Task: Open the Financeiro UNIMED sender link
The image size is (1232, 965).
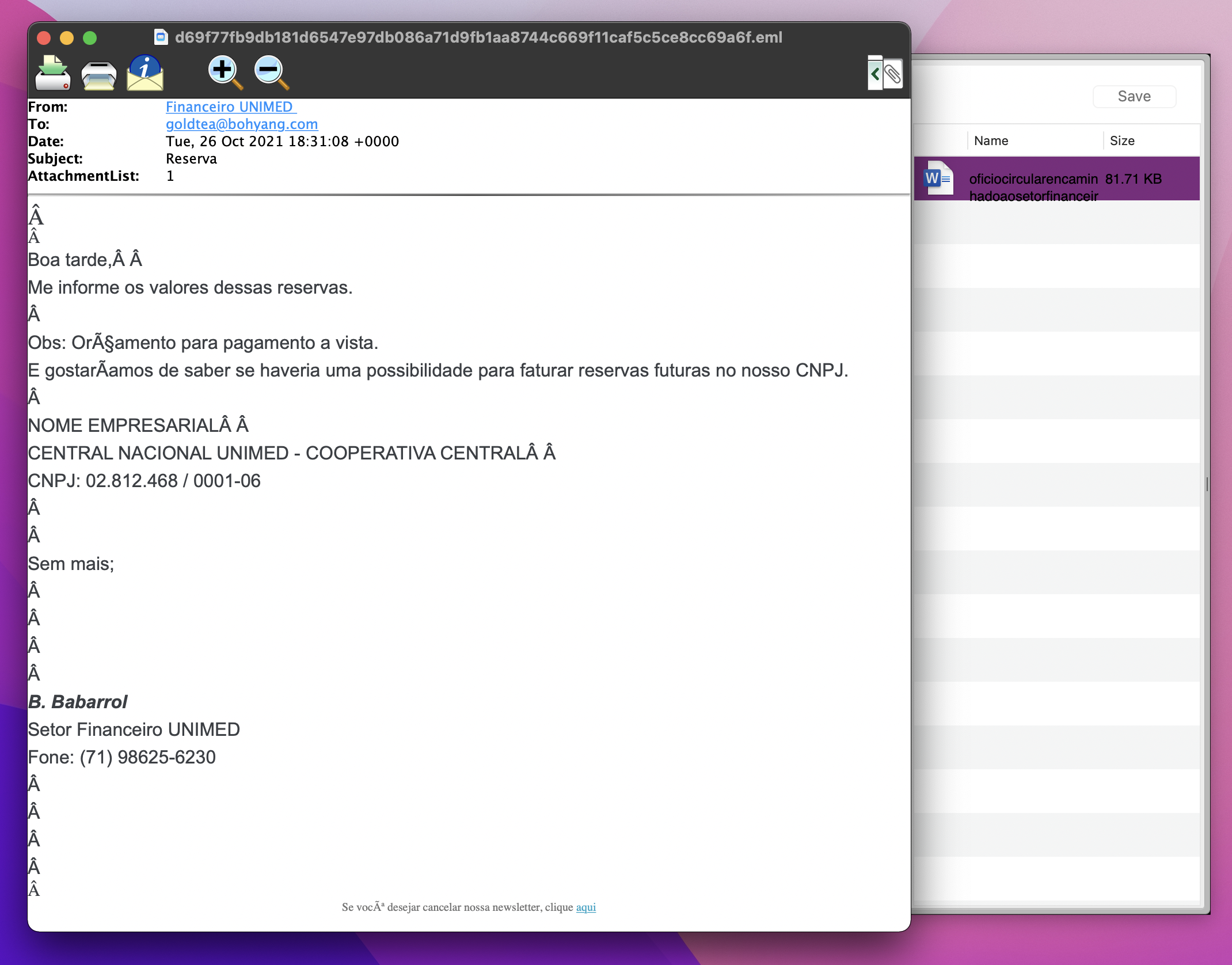Action: pyautogui.click(x=230, y=107)
